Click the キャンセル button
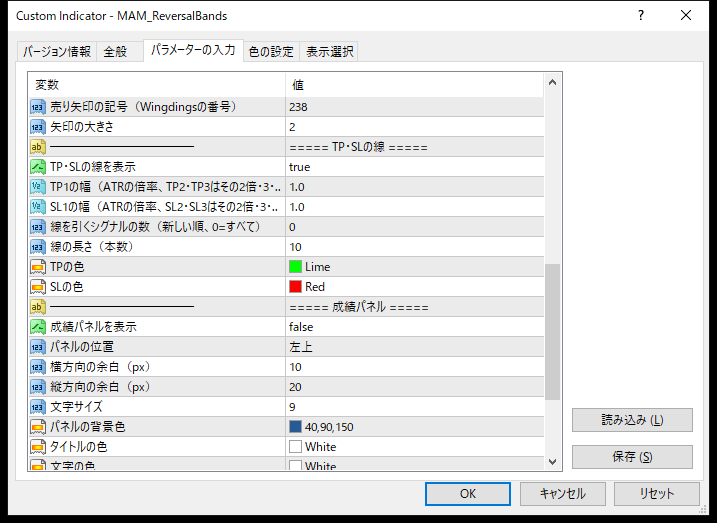This screenshot has height=523, width=717. click(x=562, y=494)
